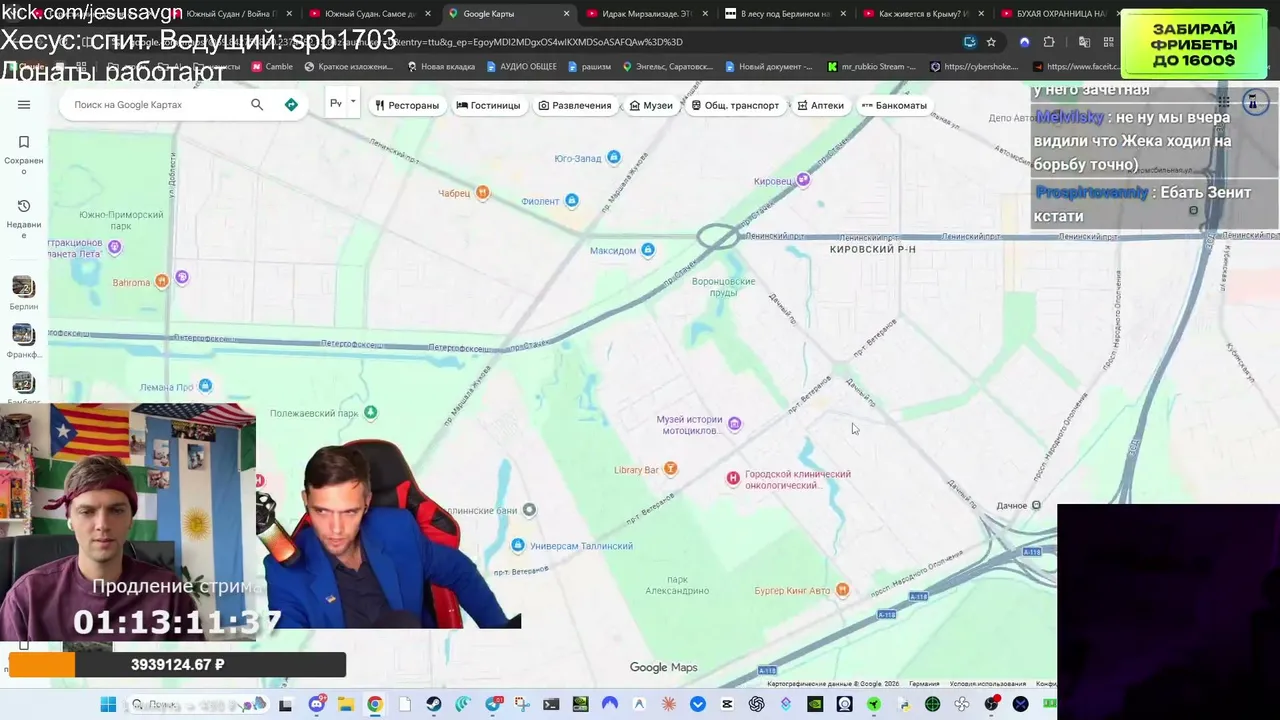
Task: Filter map by Музеи
Action: tap(651, 105)
